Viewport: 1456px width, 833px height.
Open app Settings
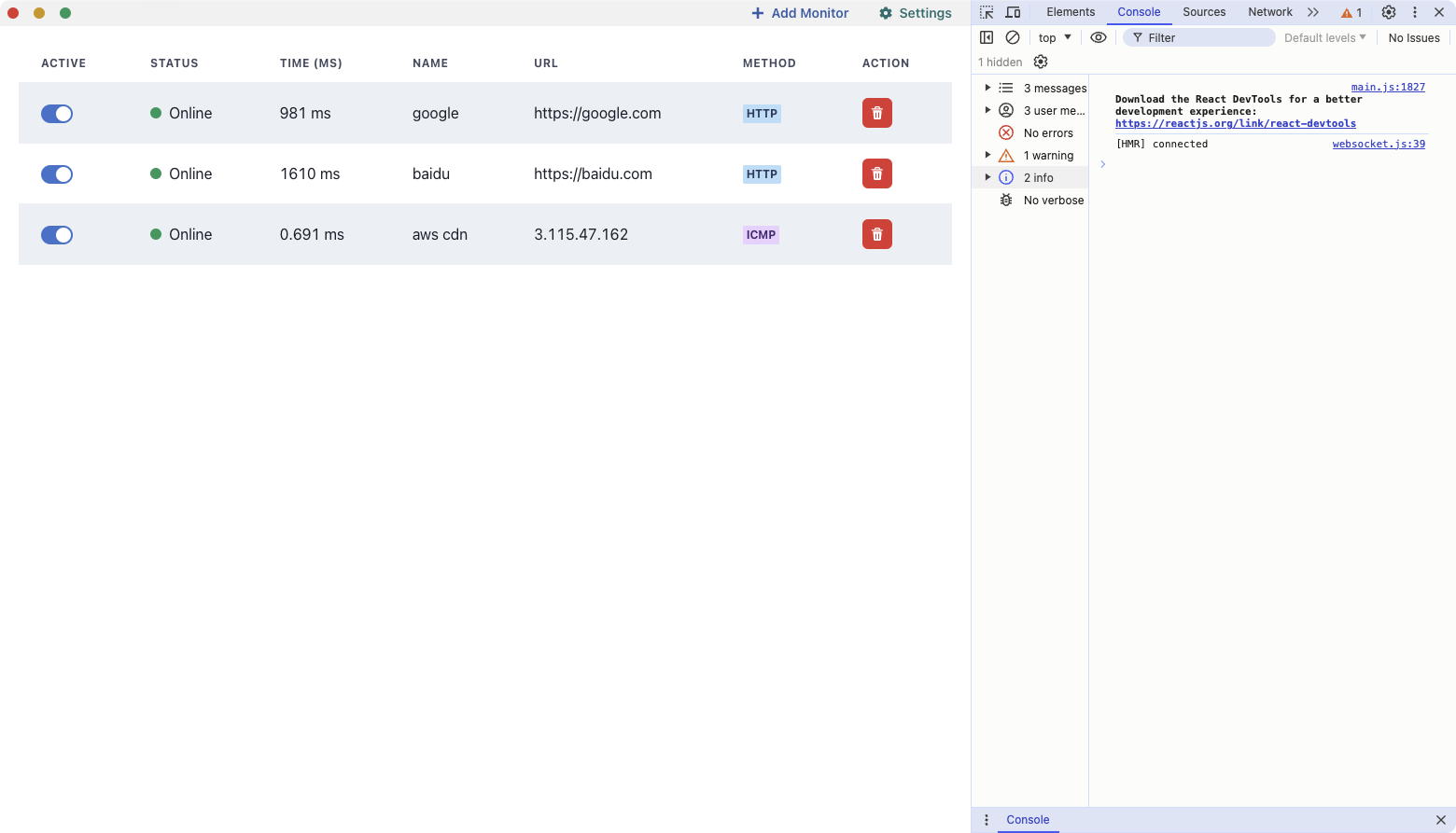915,13
